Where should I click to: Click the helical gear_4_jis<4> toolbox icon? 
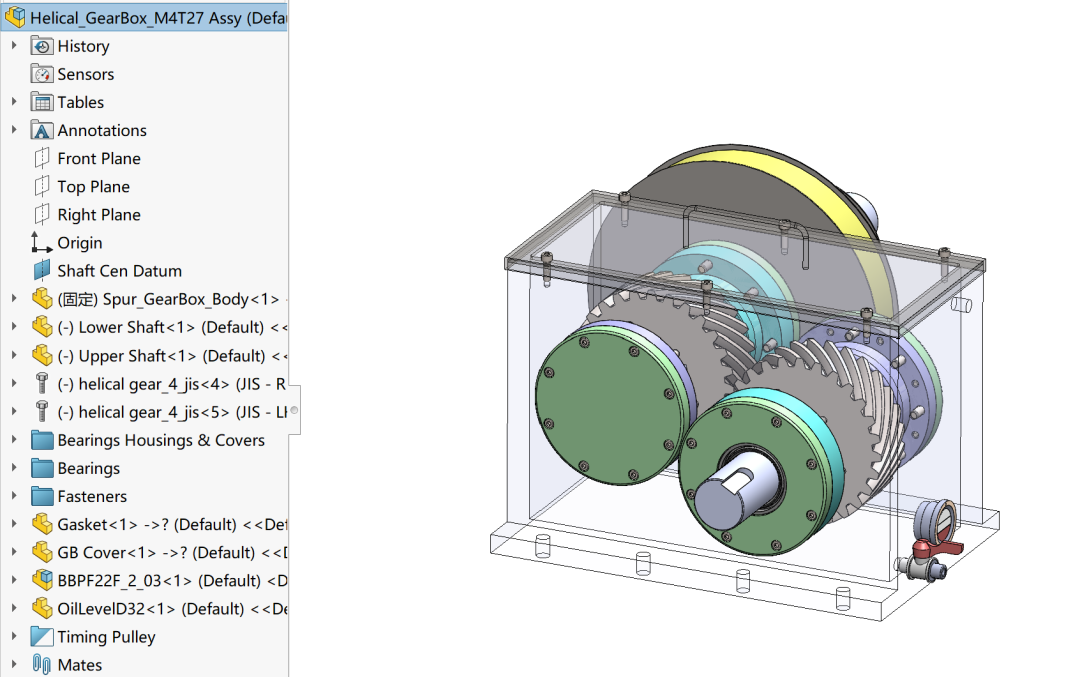41,384
